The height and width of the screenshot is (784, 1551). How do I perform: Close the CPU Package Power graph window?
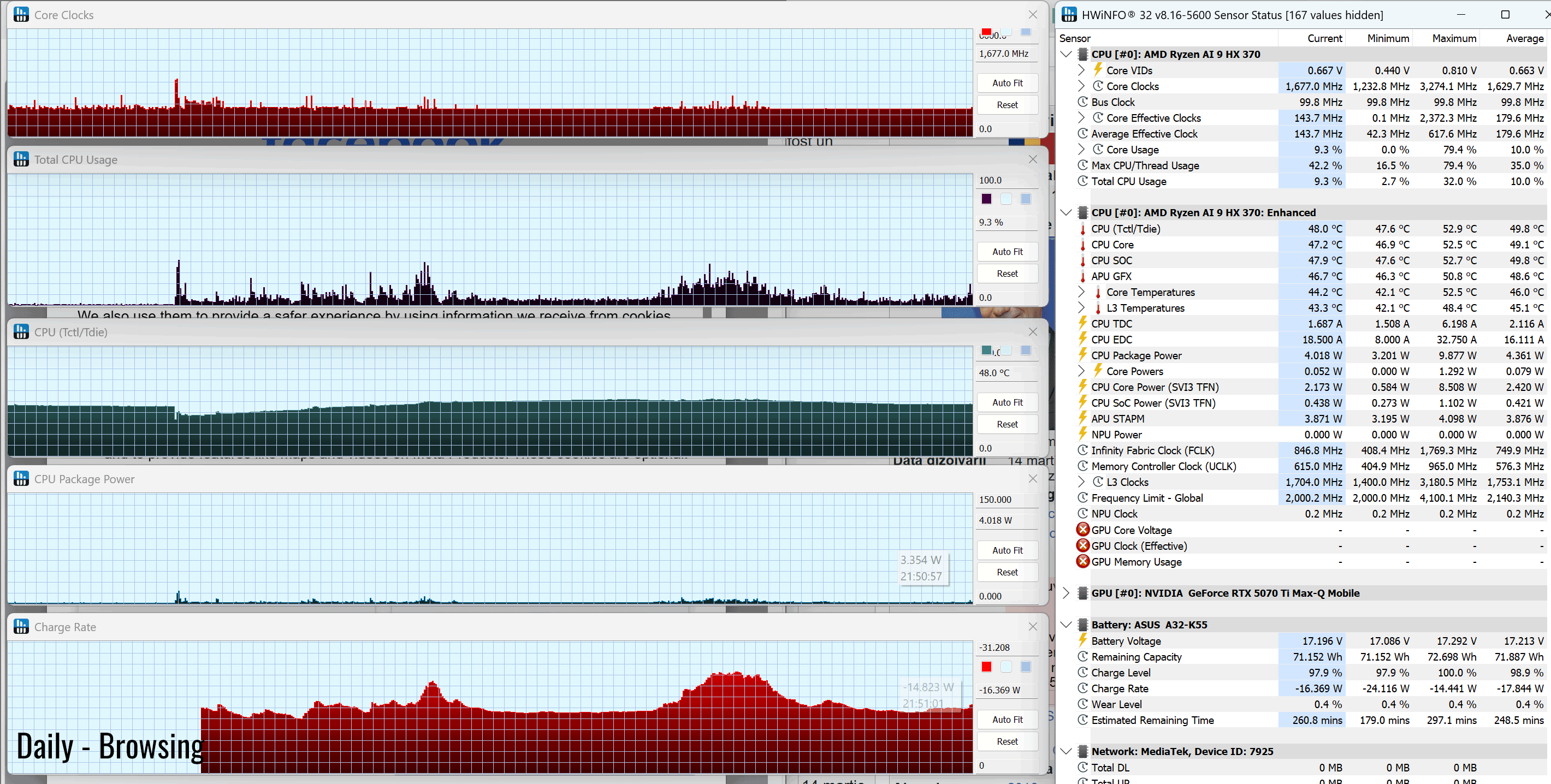1033,478
